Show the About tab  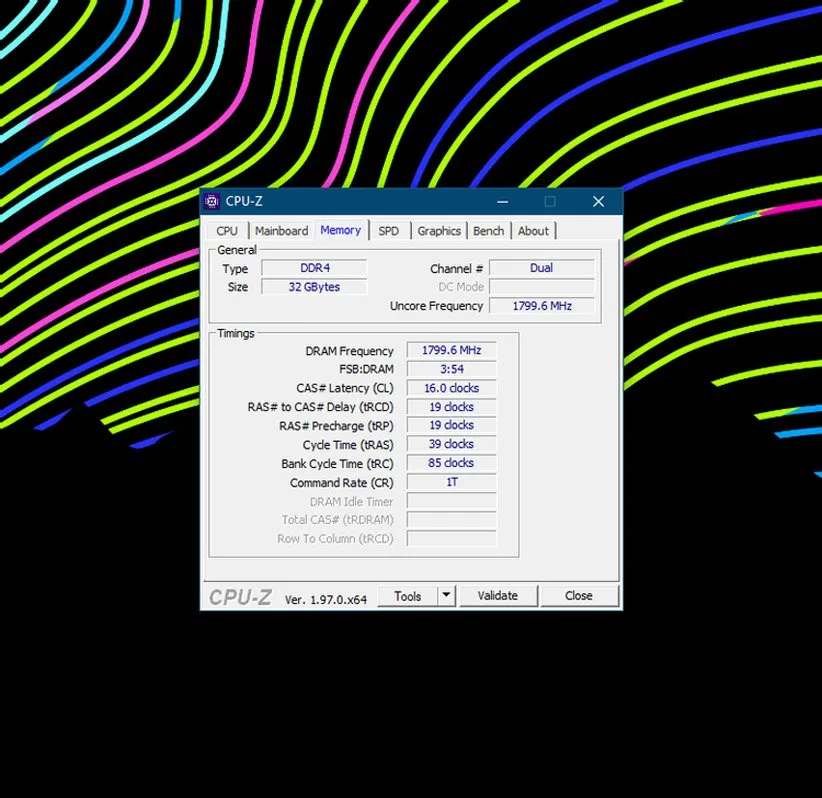click(533, 231)
